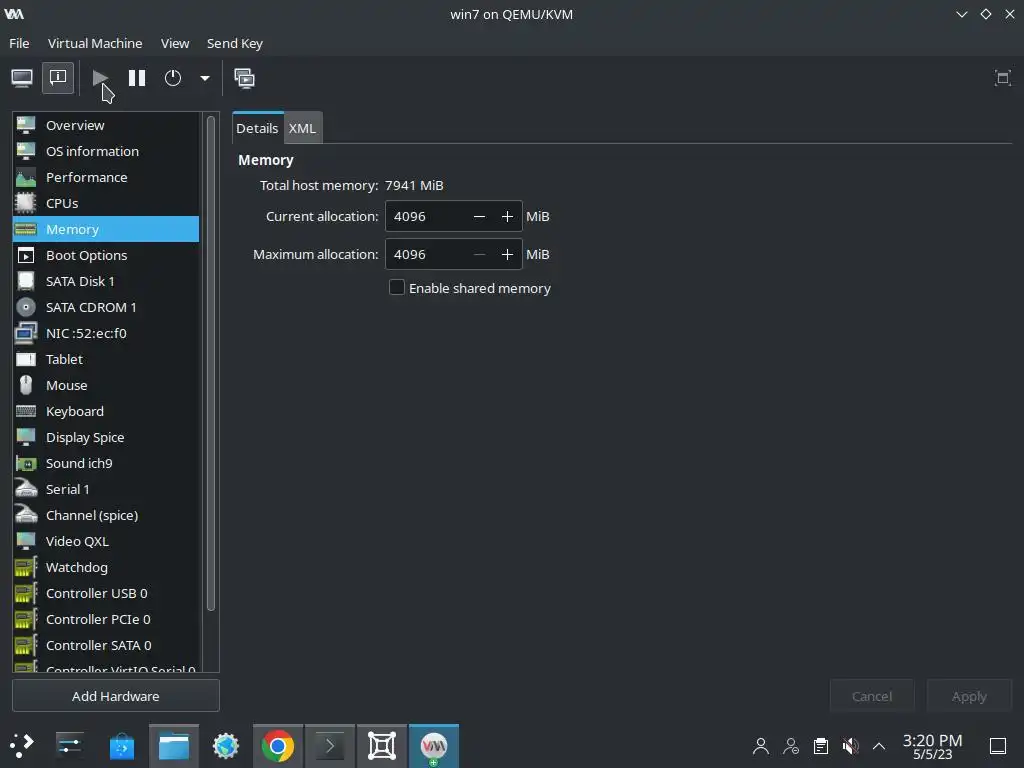Pause the virtual machine
This screenshot has width=1024, height=768.
(136, 78)
